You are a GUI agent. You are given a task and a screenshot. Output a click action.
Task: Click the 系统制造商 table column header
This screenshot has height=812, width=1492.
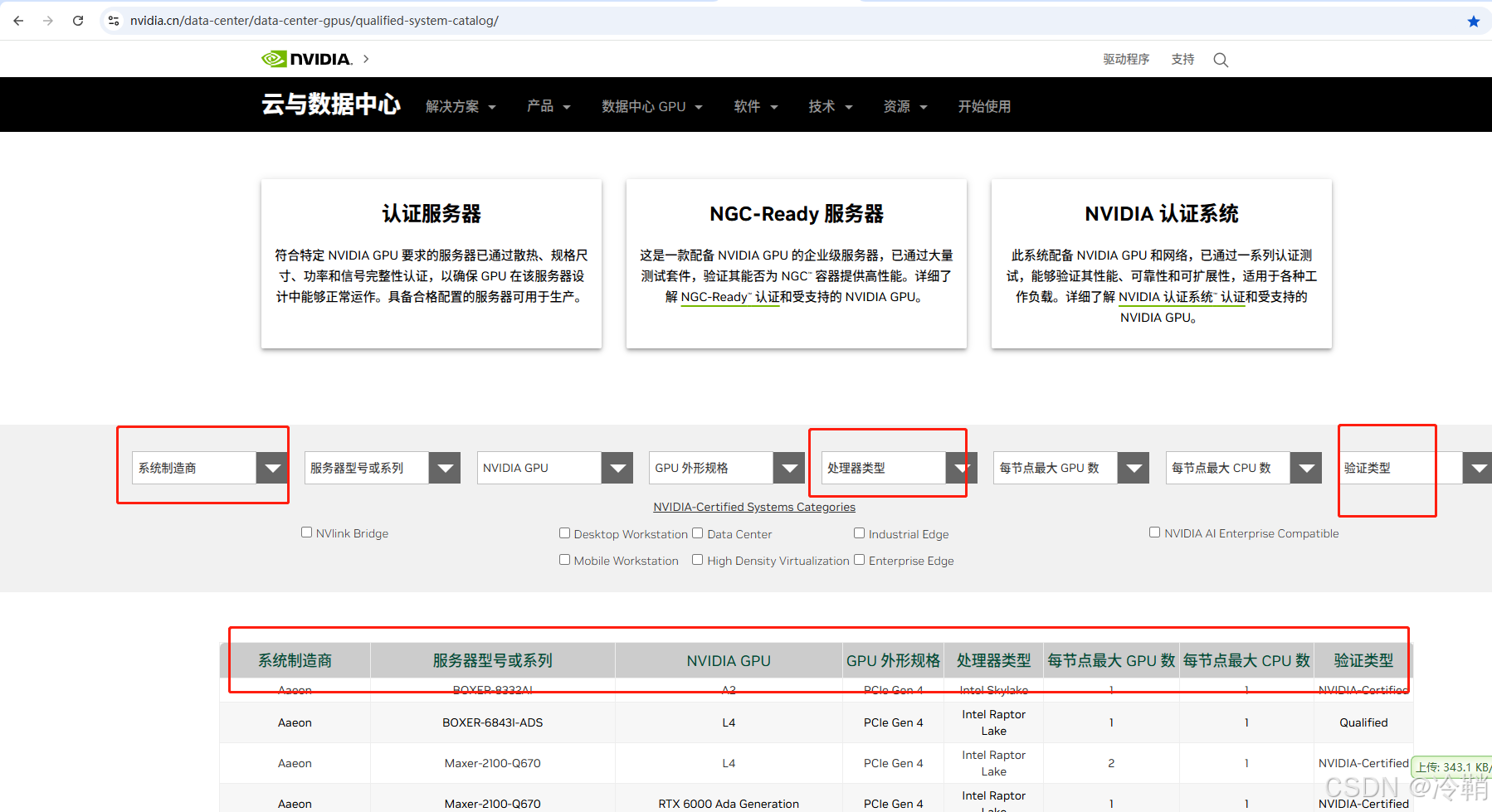[x=295, y=660]
